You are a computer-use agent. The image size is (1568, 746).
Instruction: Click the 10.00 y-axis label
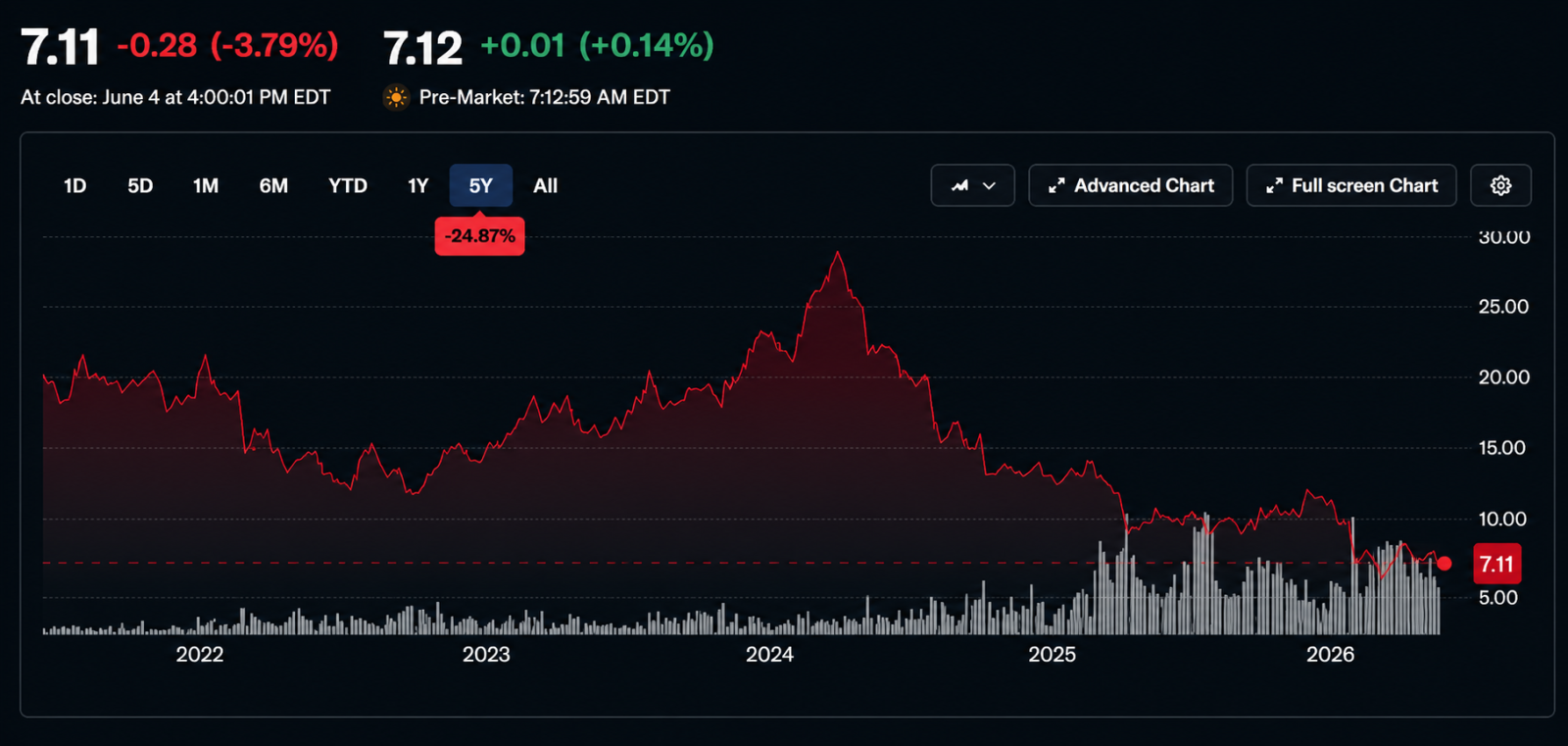click(1503, 519)
